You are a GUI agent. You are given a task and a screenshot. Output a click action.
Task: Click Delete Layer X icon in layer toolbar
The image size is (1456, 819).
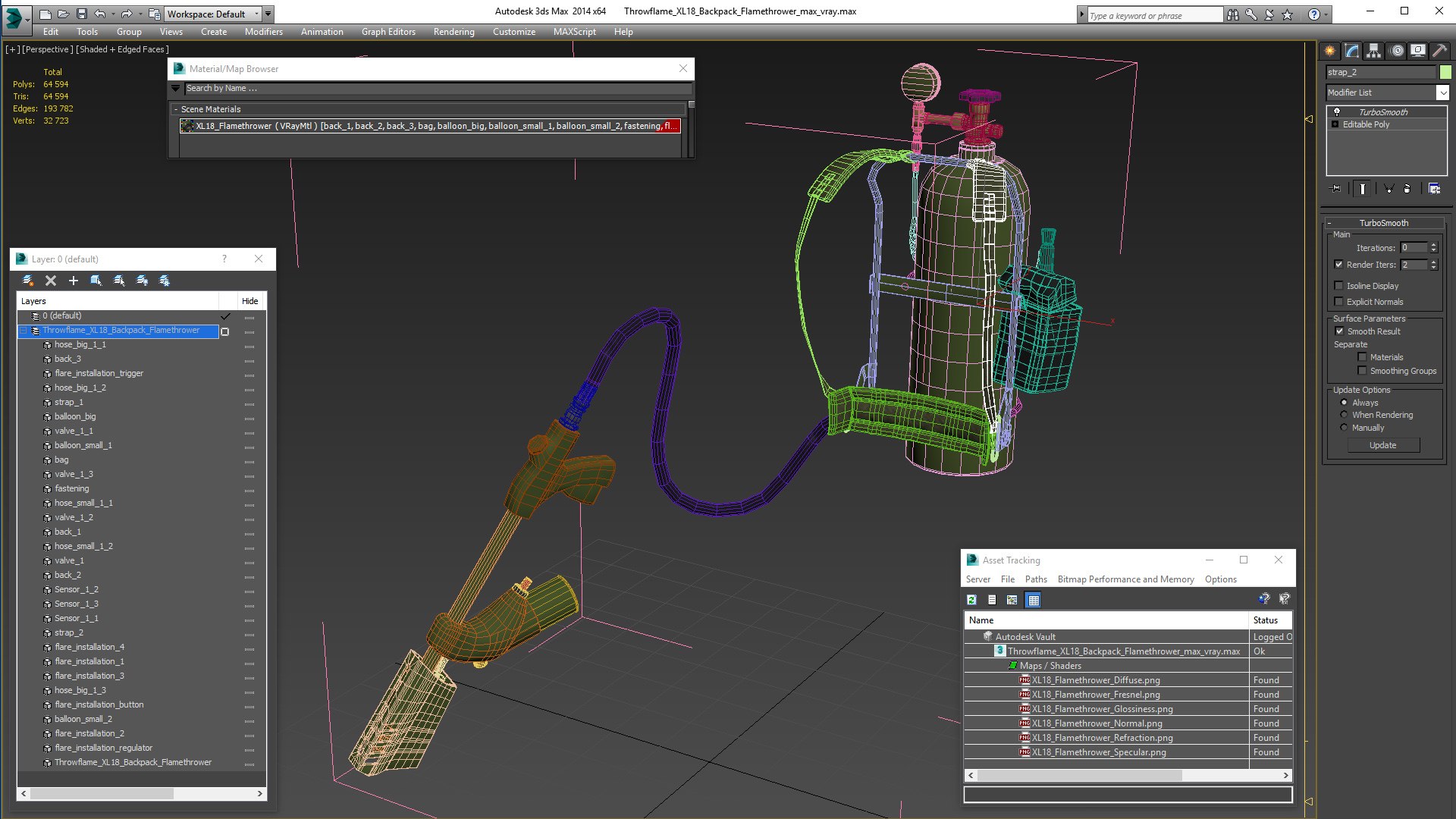click(x=51, y=281)
